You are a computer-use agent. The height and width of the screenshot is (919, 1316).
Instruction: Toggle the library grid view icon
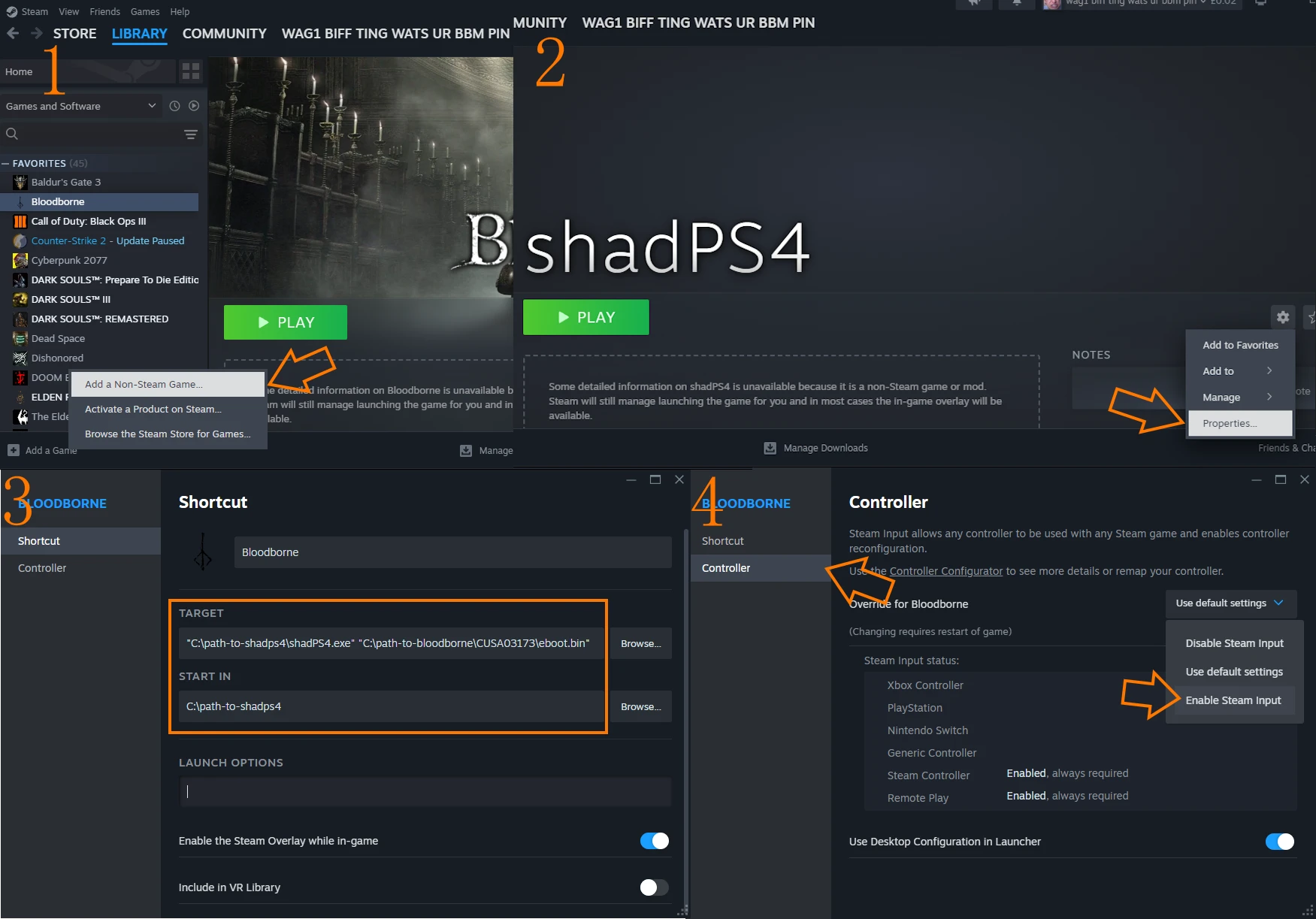pos(191,71)
